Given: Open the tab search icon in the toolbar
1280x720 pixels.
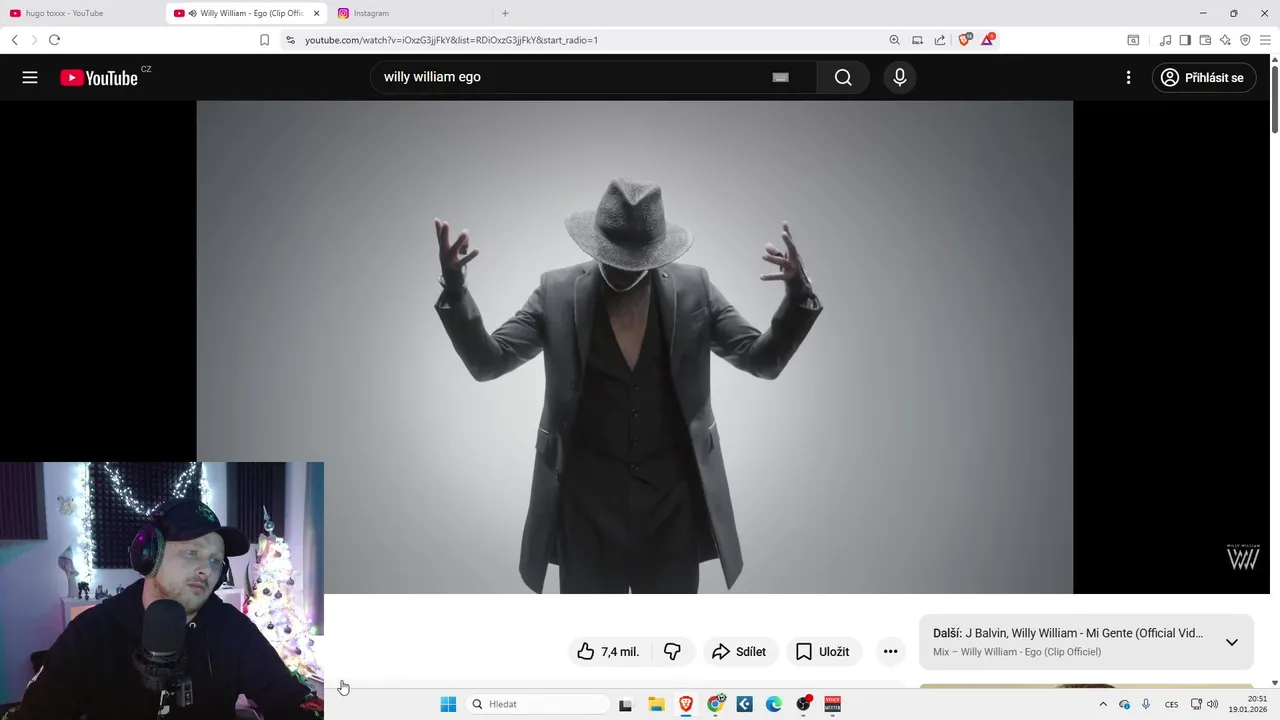Looking at the screenshot, I should point(1133,40).
